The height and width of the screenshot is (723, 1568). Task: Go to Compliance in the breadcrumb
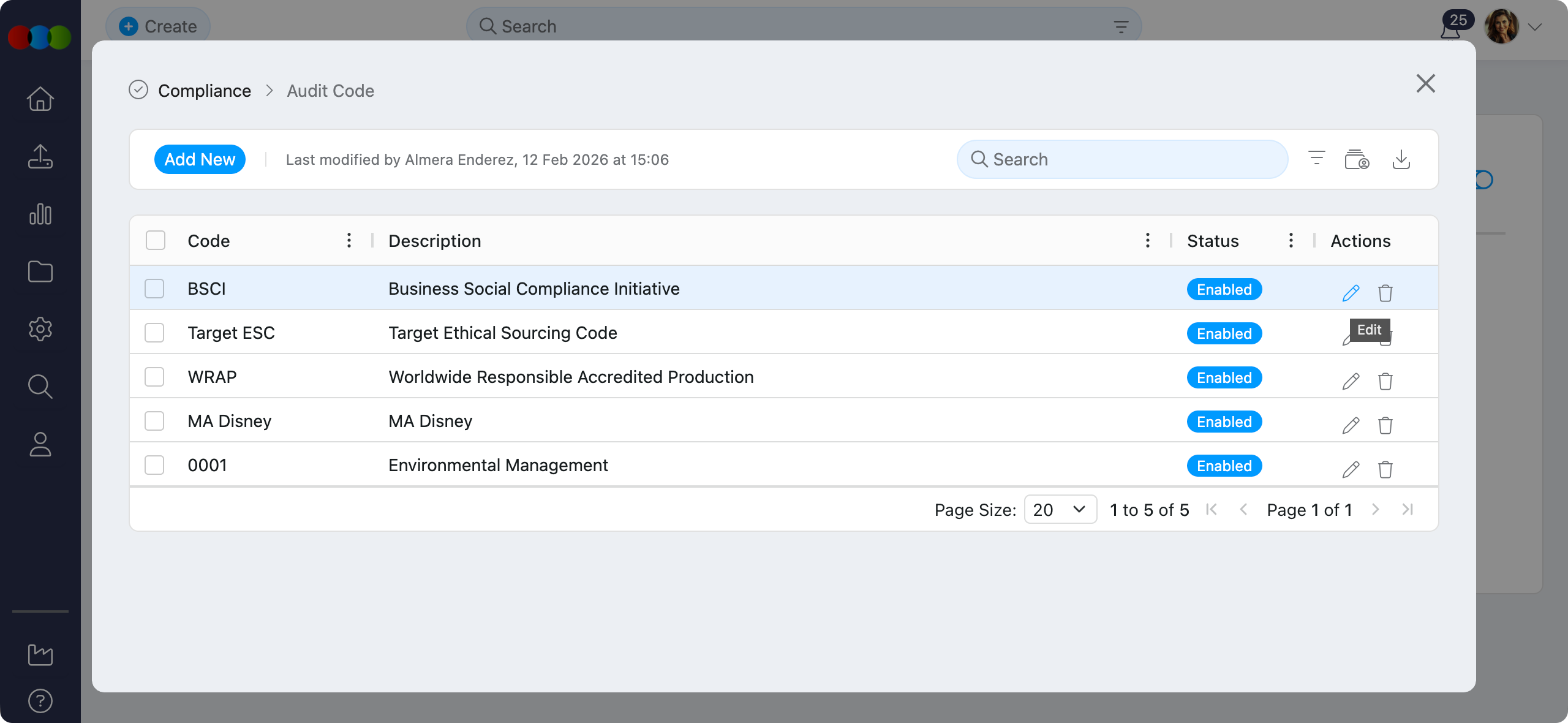point(205,90)
